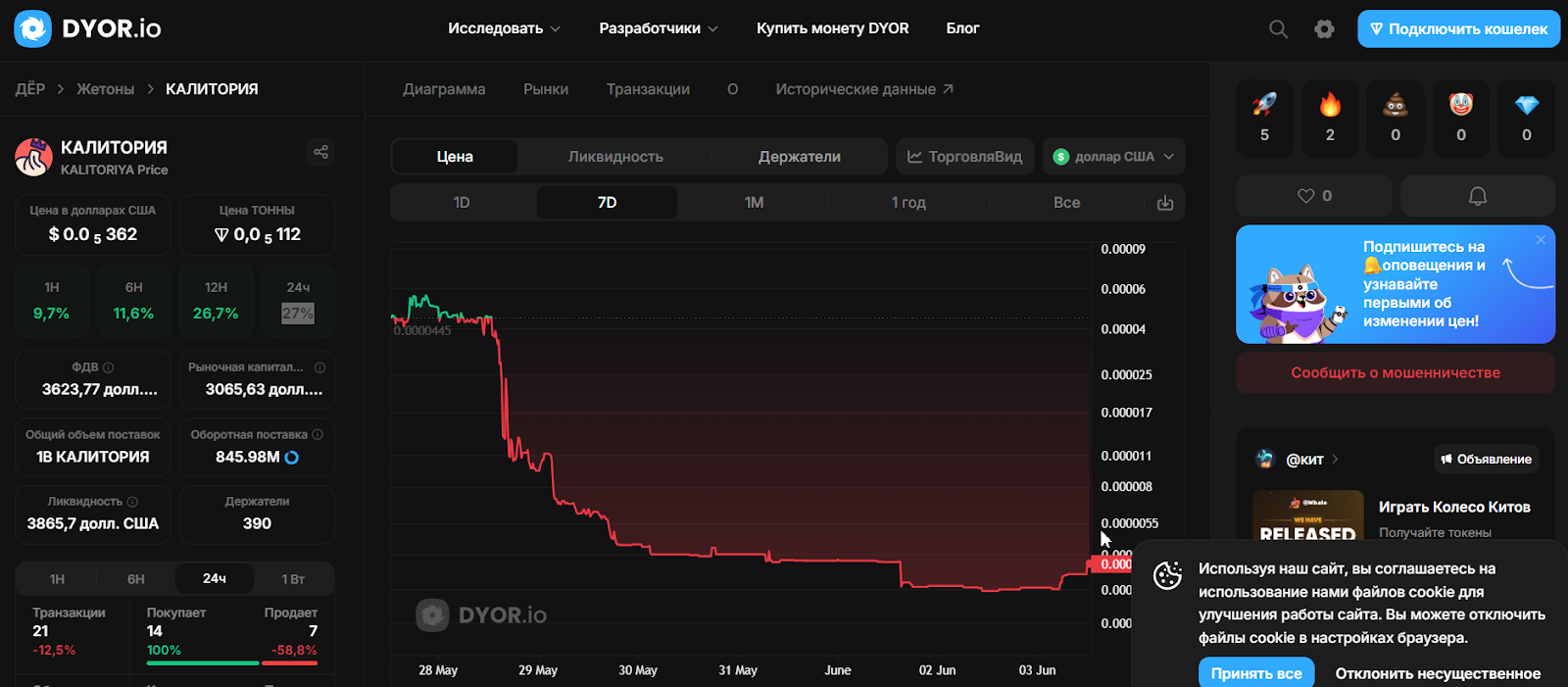Click the bell notification button

pos(1477,196)
